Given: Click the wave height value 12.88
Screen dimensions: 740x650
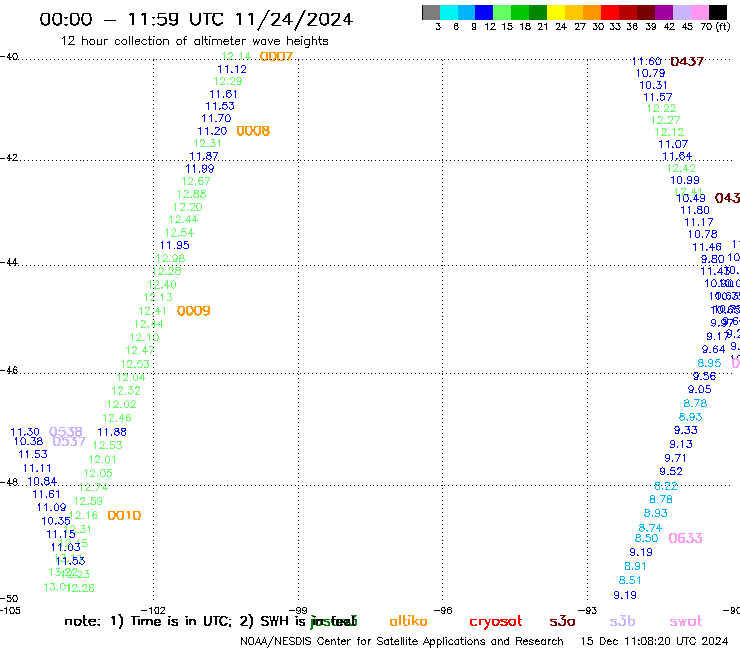Looking at the screenshot, I should (192, 194).
